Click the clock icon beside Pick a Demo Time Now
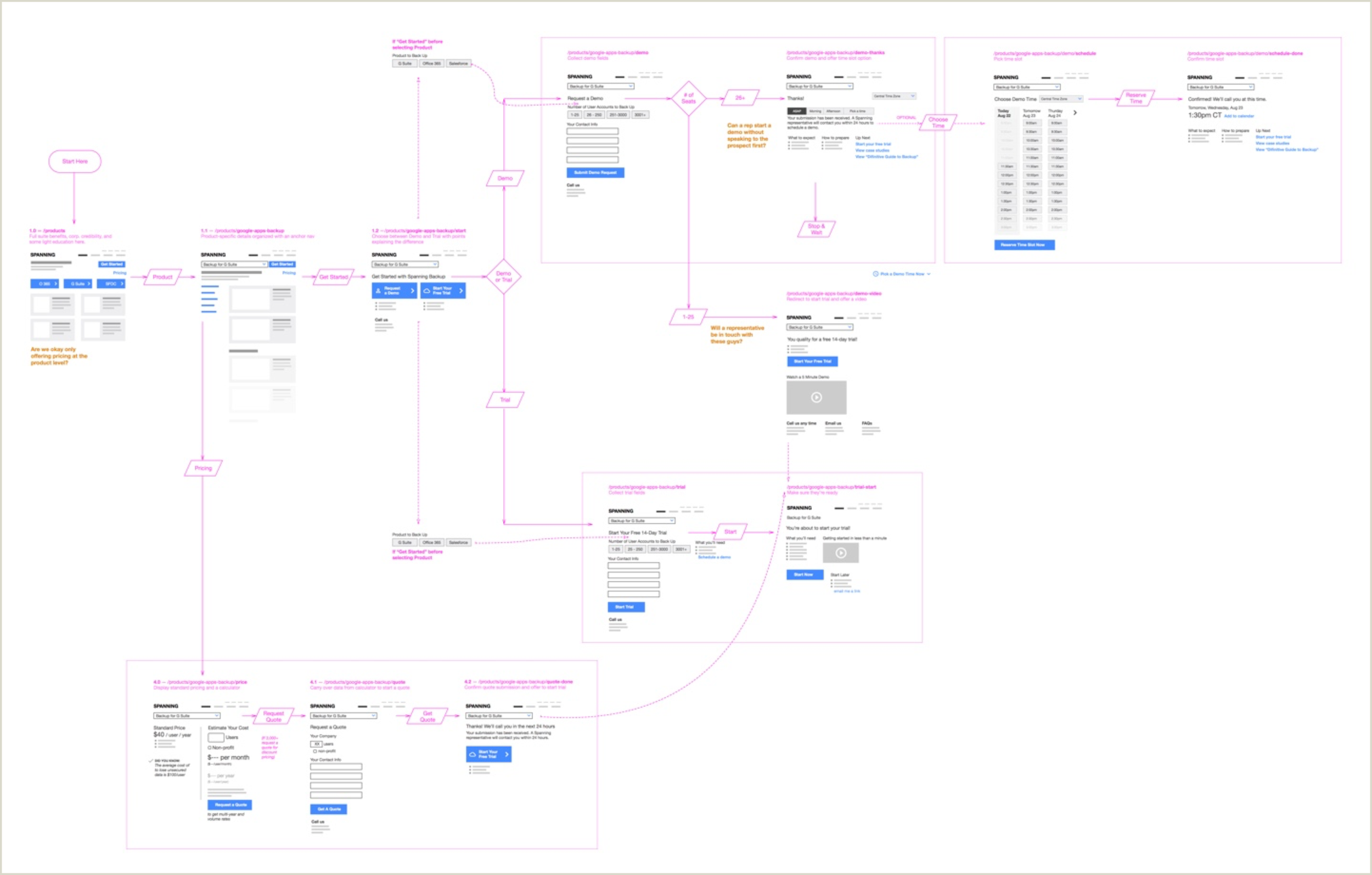 [x=876, y=274]
